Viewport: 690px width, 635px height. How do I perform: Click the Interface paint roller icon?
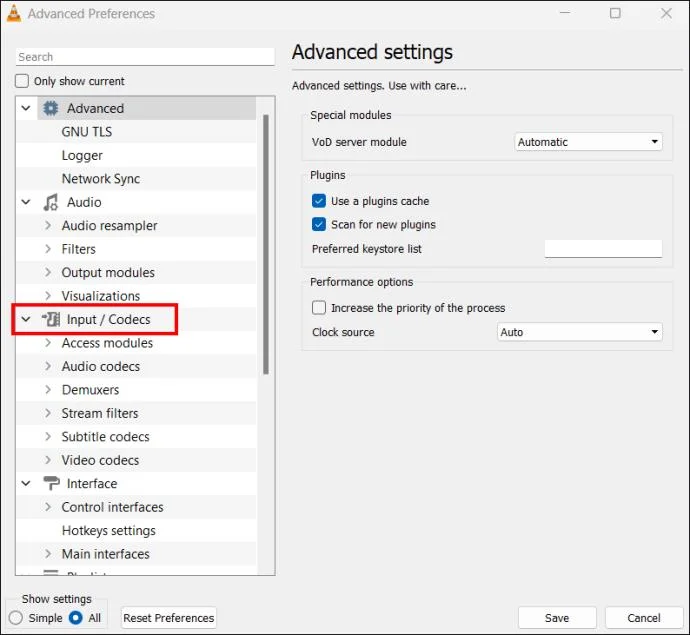(51, 483)
